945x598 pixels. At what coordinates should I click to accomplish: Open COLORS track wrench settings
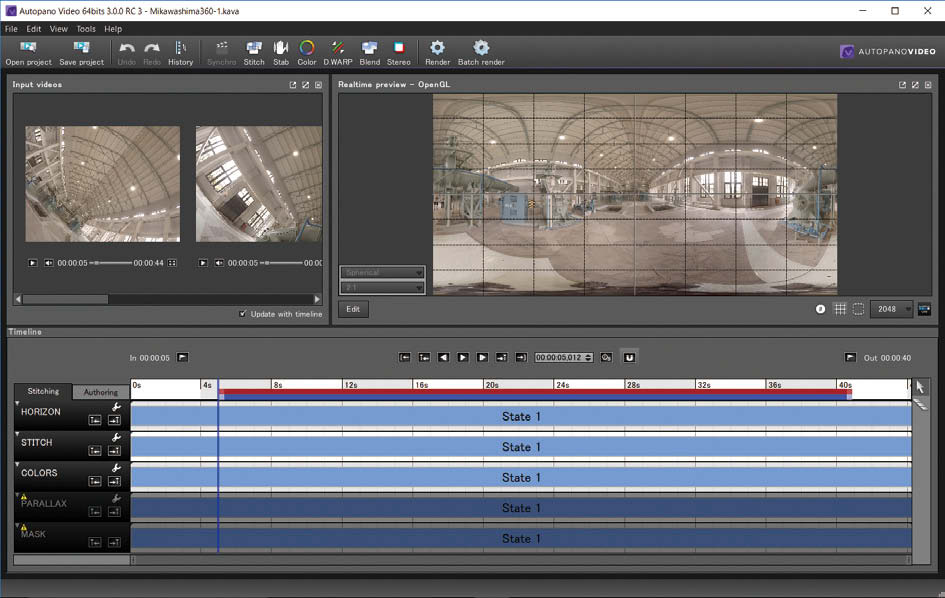(116, 468)
